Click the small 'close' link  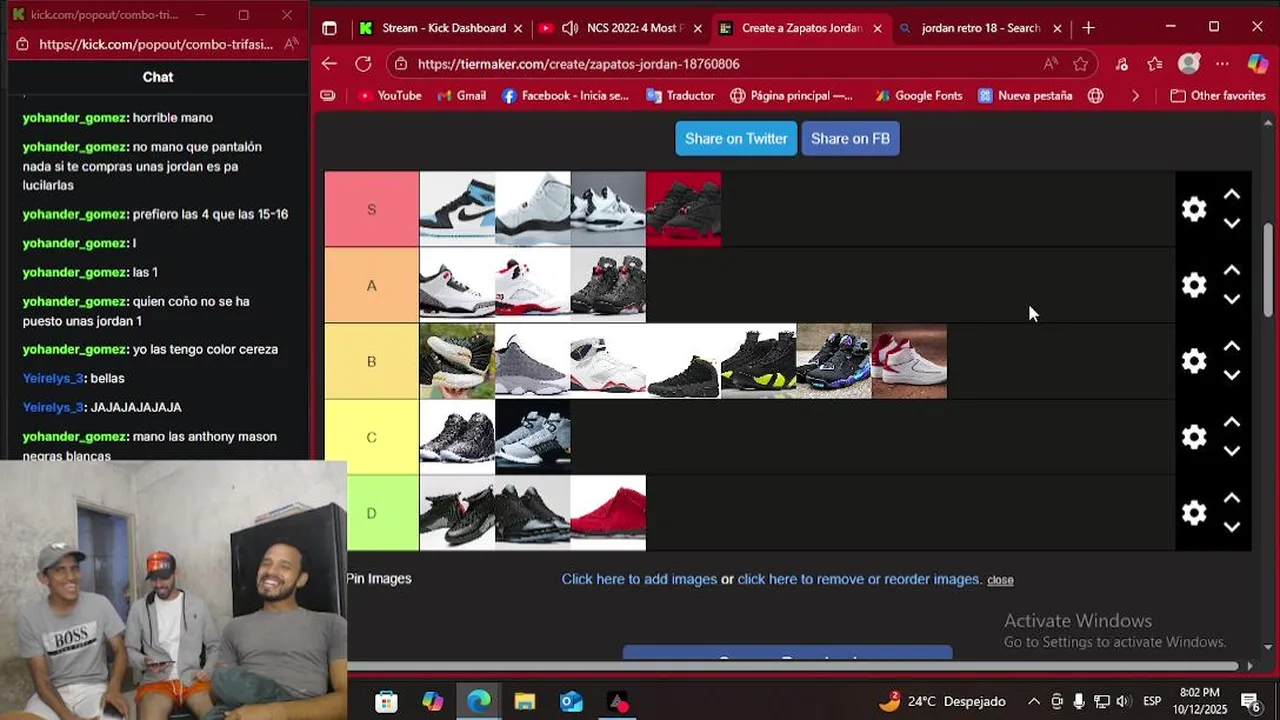[1000, 580]
